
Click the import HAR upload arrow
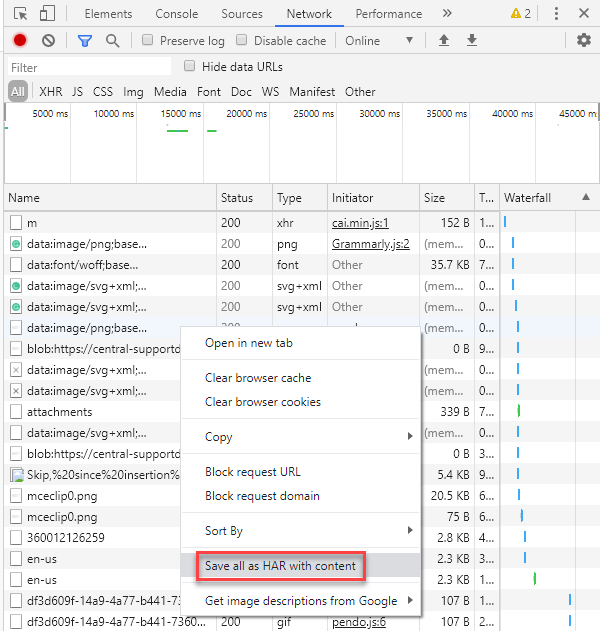(444, 41)
